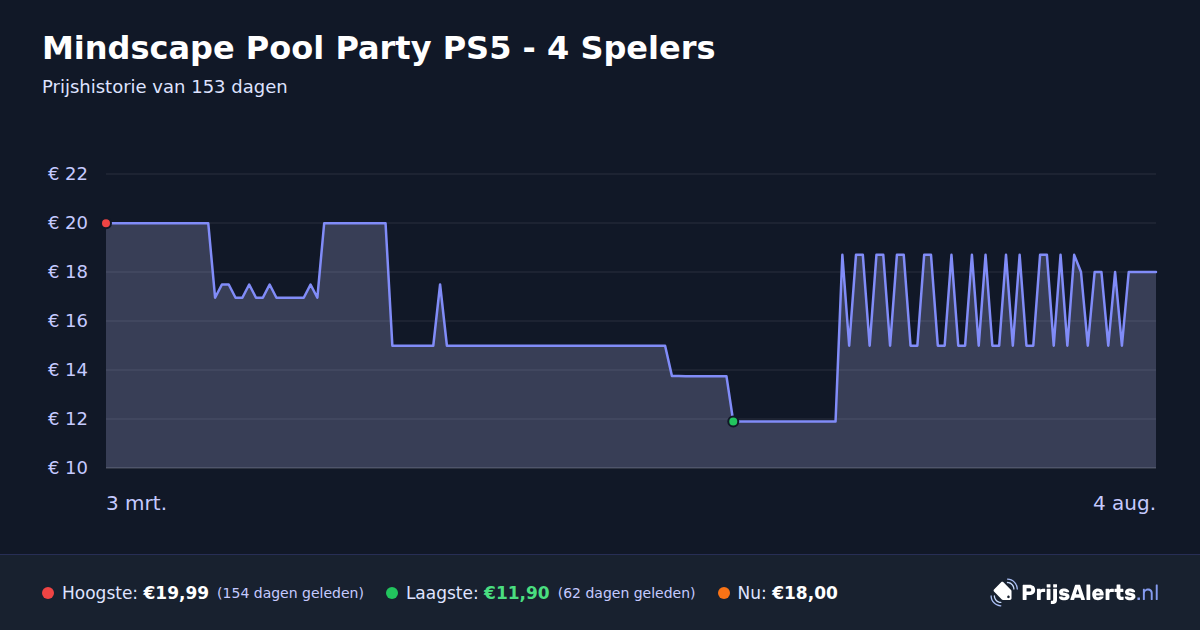Click the green lowest-price dot on chart
1200x630 pixels.
733,421
